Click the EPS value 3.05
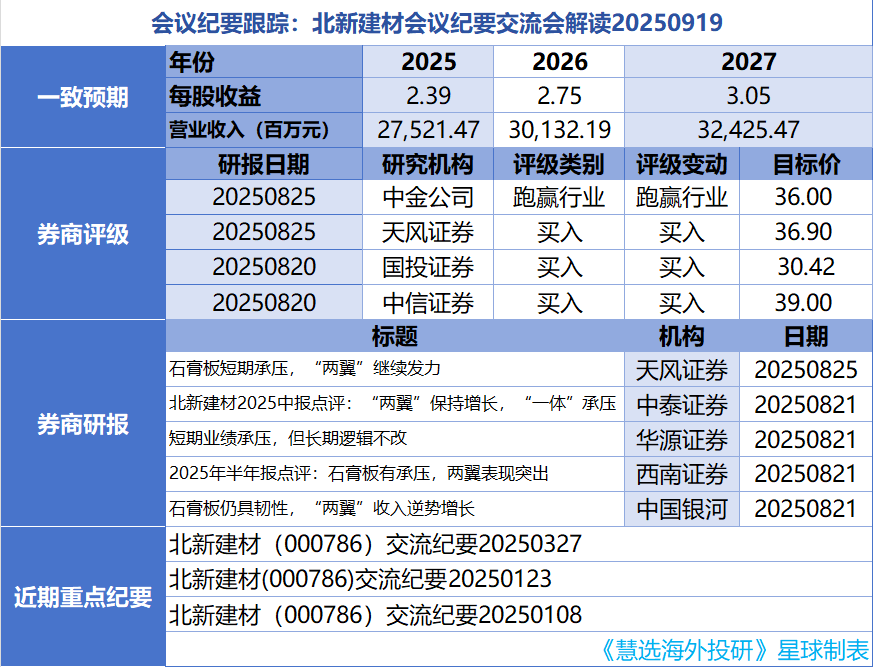 [x=749, y=96]
